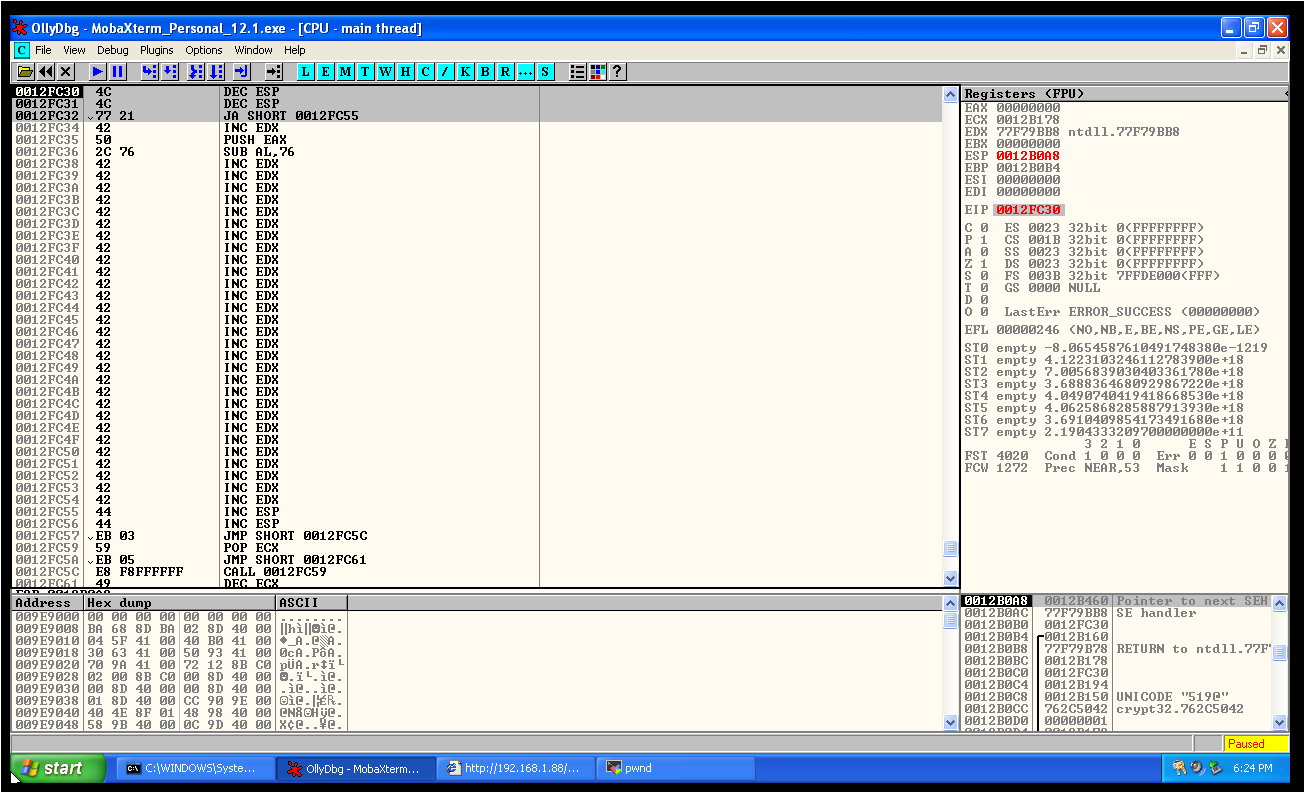Open the Log window (L button)
1304x792 pixels.
tap(305, 72)
